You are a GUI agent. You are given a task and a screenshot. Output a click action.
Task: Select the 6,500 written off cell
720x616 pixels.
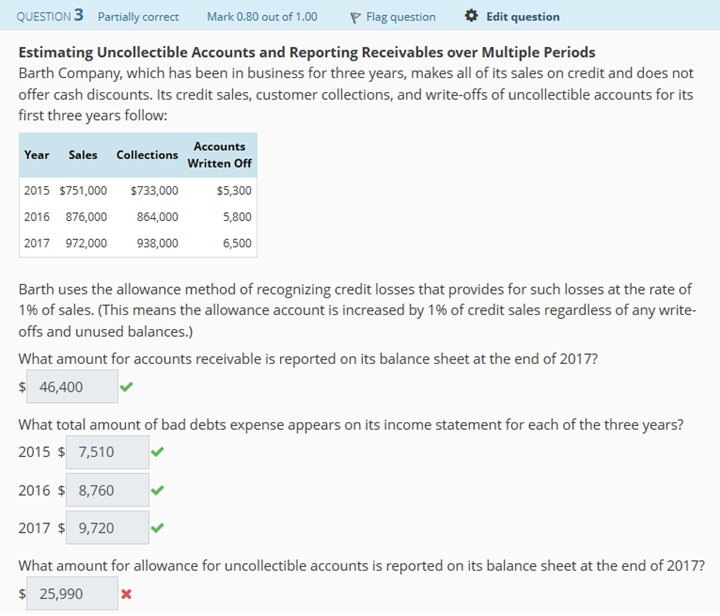[237, 243]
